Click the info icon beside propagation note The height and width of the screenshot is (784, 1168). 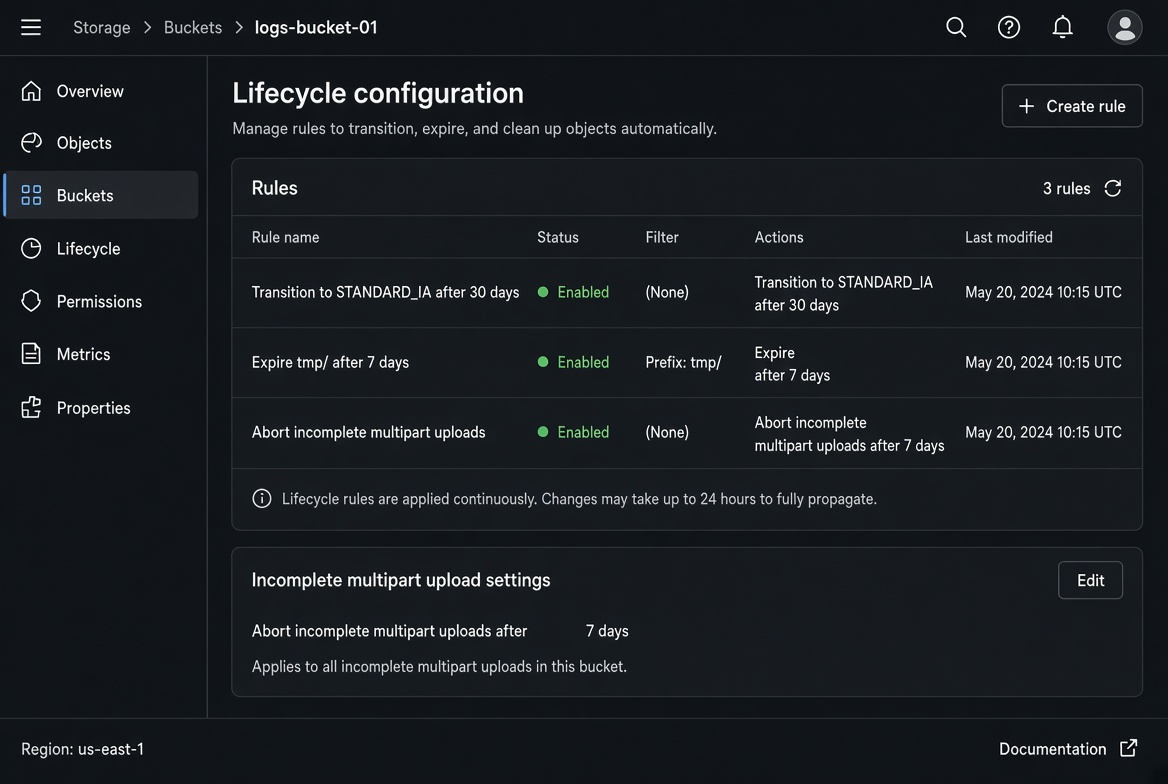[261, 499]
